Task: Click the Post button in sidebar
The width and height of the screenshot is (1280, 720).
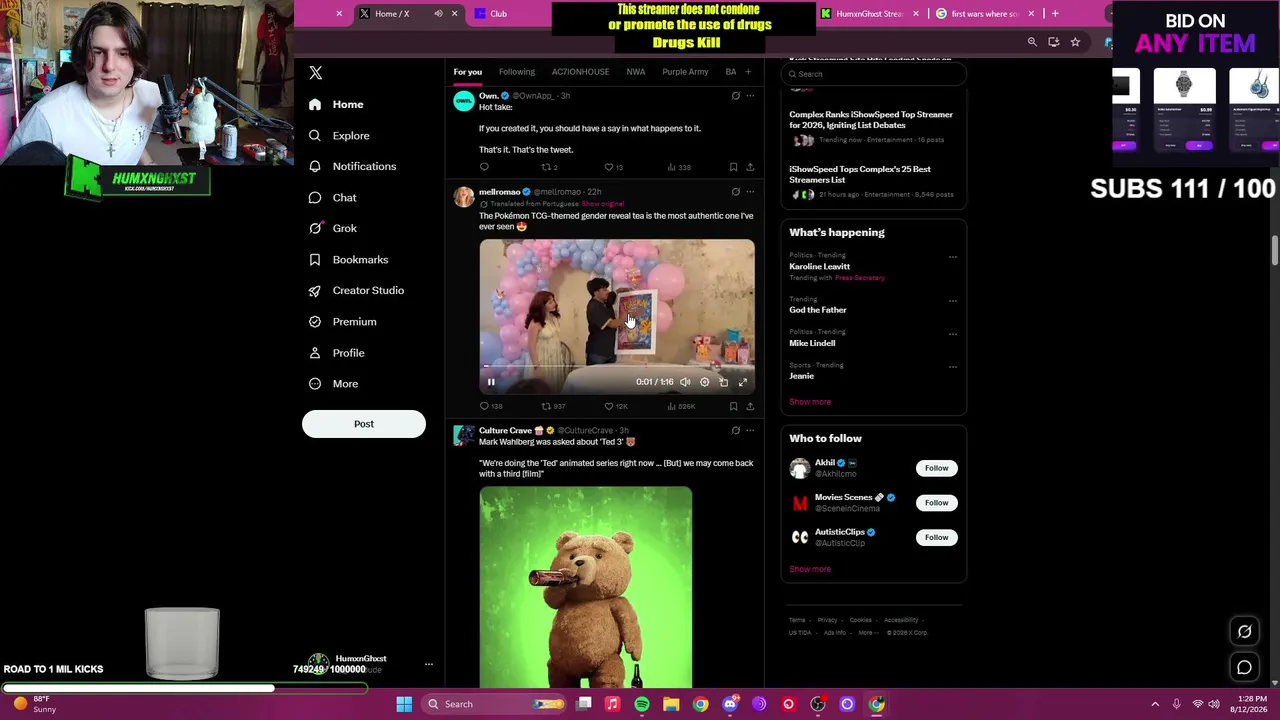Action: (x=364, y=424)
